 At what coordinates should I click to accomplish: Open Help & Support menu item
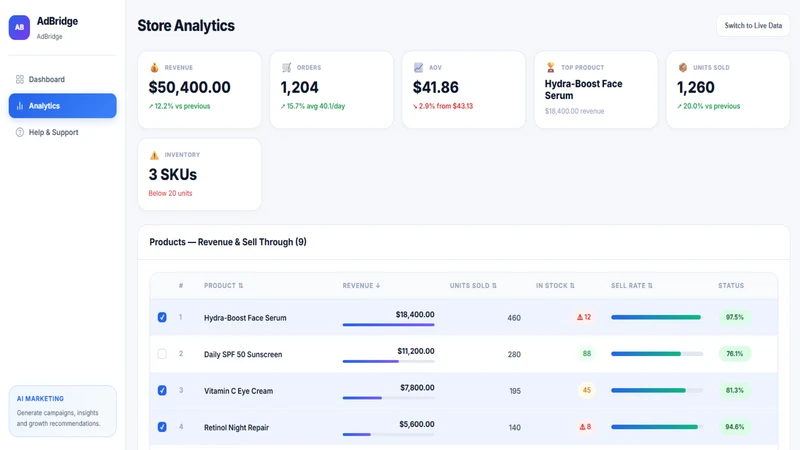click(62, 132)
